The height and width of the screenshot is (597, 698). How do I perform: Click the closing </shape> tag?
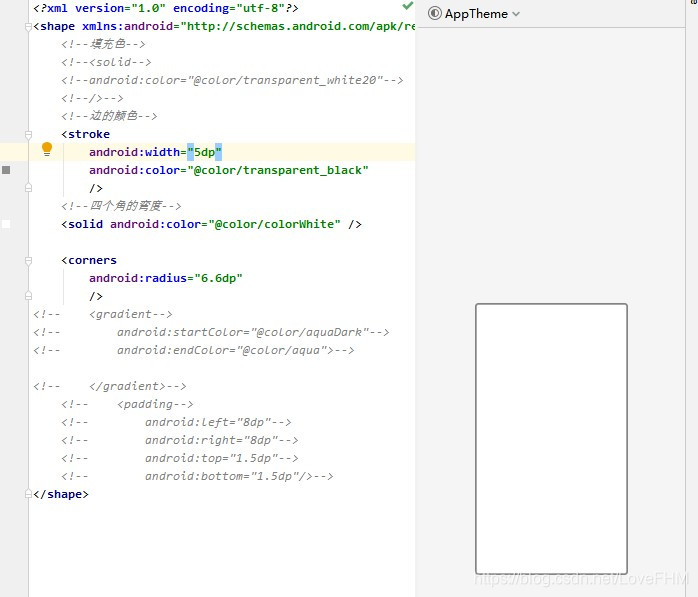[x=61, y=494]
